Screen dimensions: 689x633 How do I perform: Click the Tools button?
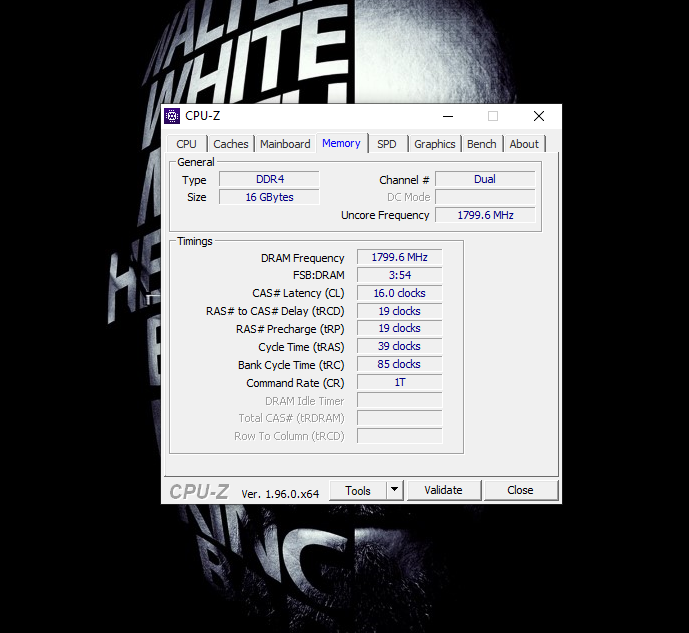pos(358,491)
